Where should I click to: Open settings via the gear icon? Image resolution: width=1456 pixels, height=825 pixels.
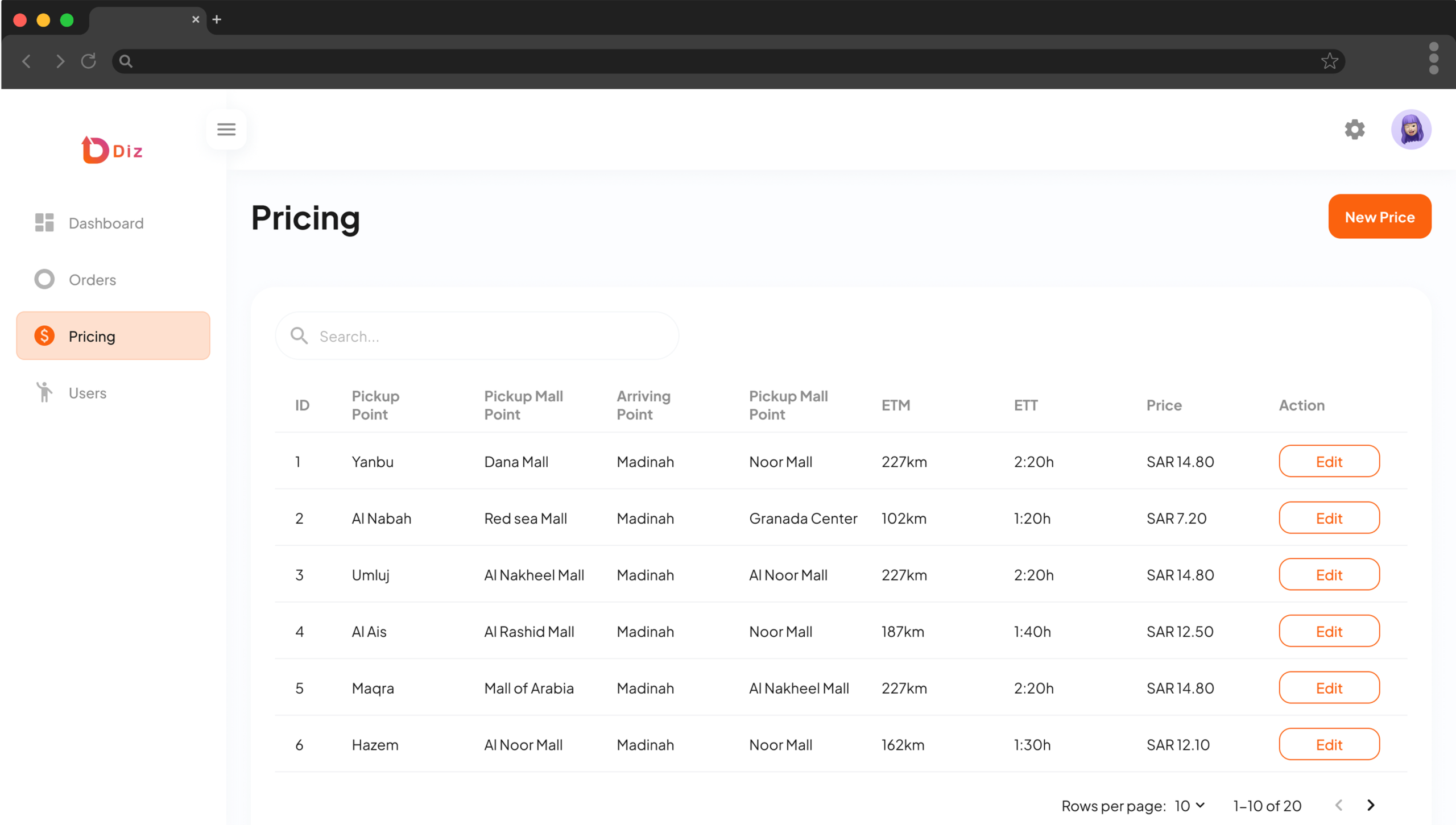pos(1354,129)
